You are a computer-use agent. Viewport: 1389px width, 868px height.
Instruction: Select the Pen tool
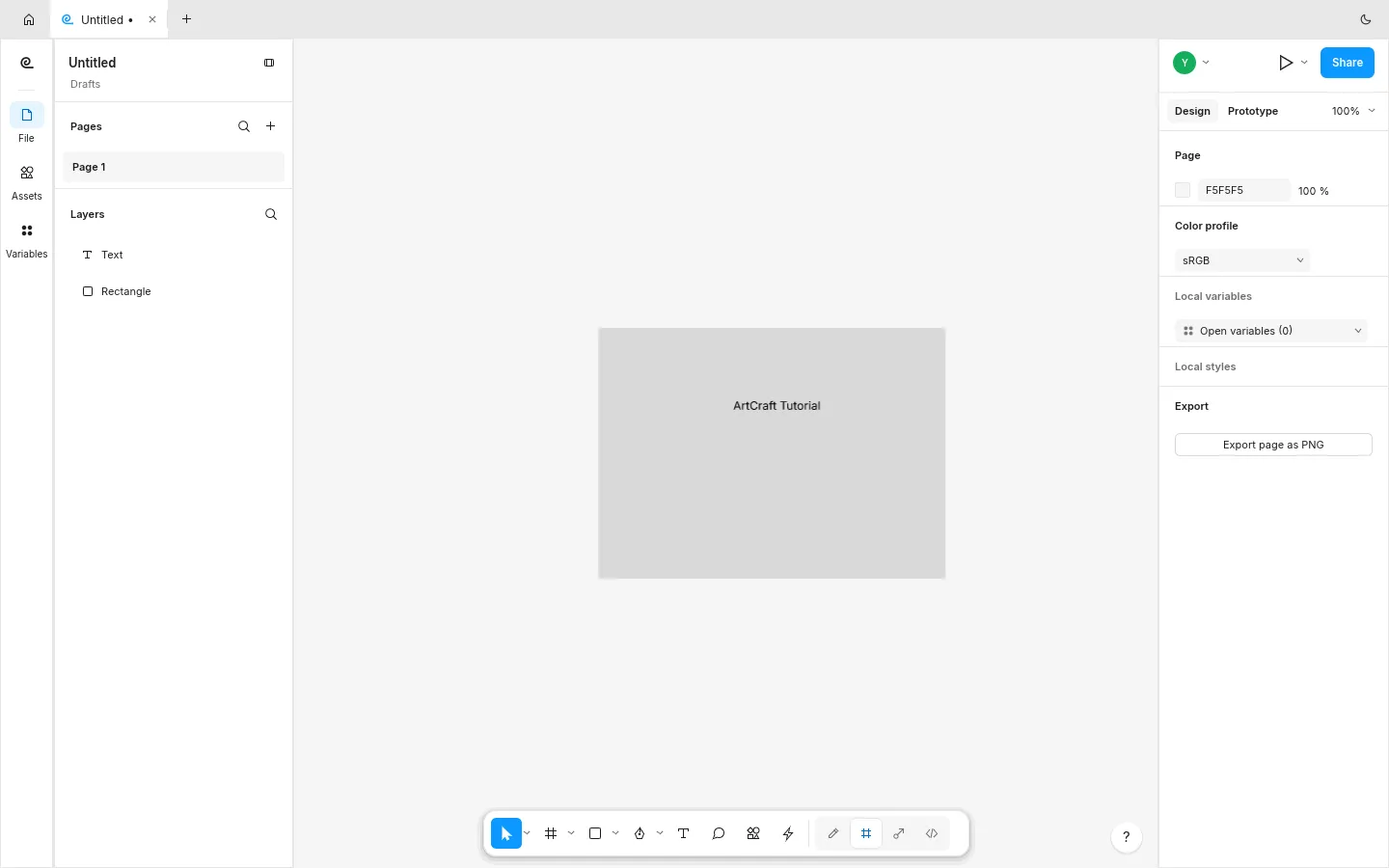(x=640, y=833)
